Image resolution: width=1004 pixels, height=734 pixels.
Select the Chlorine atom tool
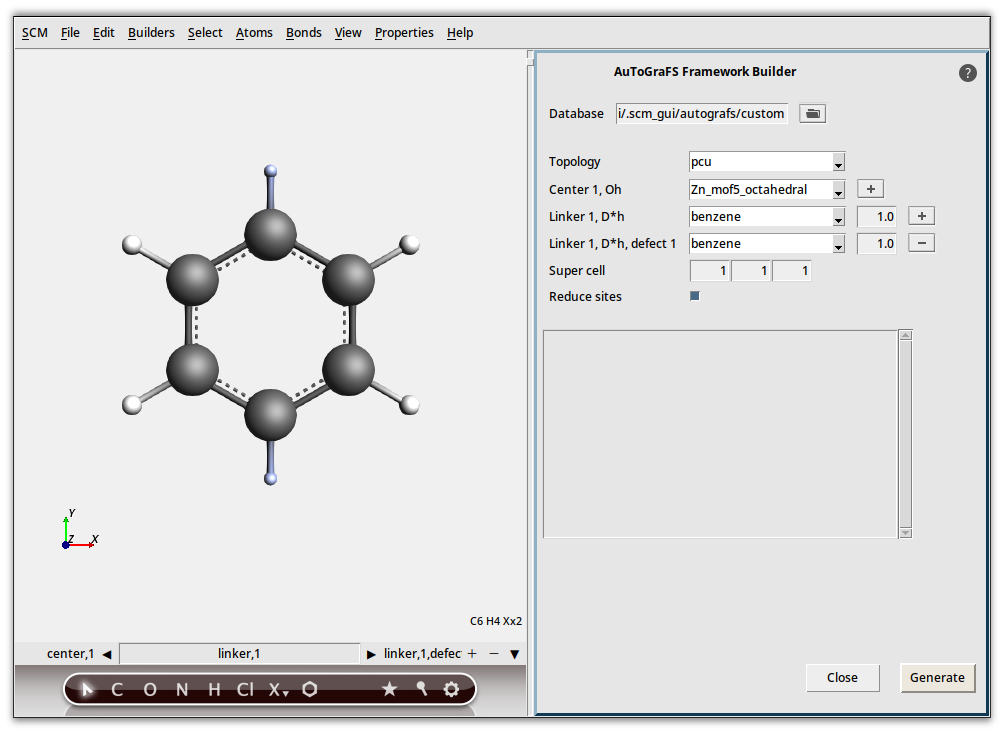[x=245, y=689]
